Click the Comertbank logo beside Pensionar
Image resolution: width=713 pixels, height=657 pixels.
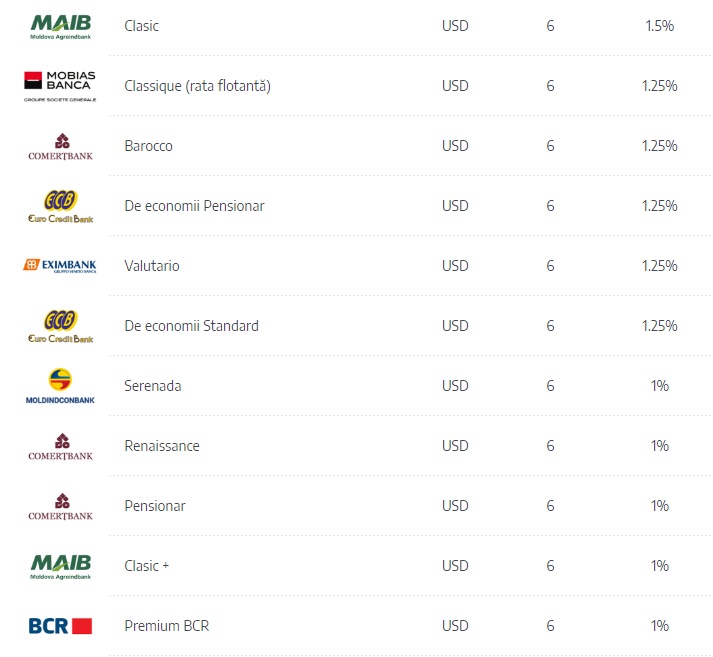click(x=60, y=507)
